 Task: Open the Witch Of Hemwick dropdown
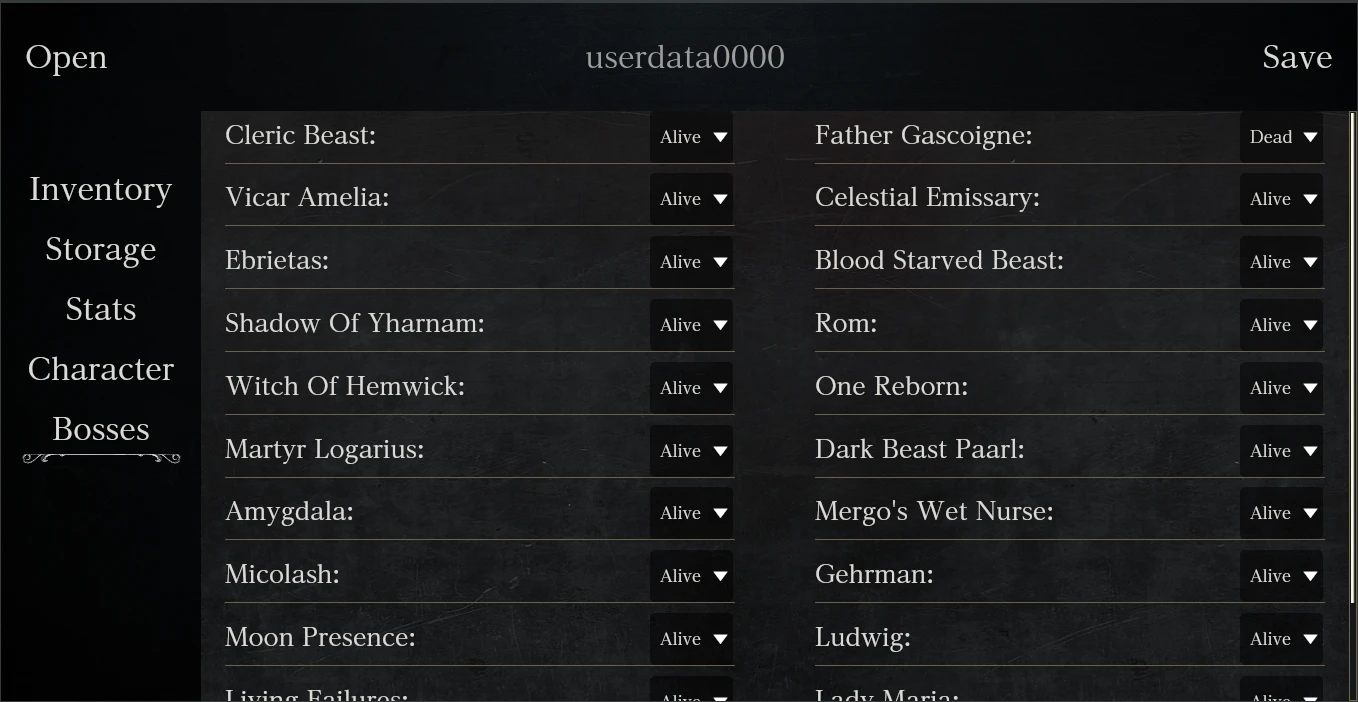[692, 388]
